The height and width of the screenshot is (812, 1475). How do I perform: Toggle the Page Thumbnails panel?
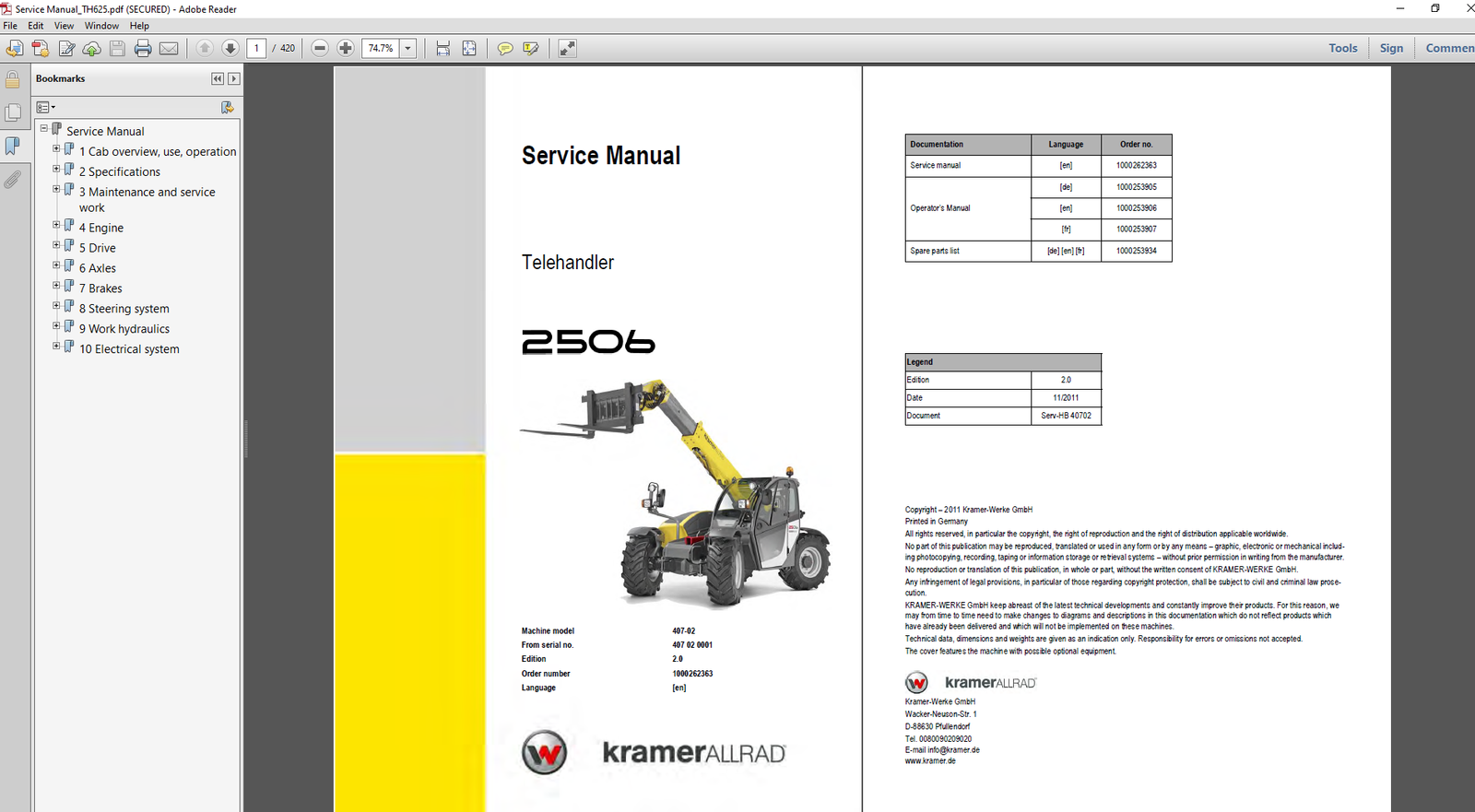click(13, 112)
